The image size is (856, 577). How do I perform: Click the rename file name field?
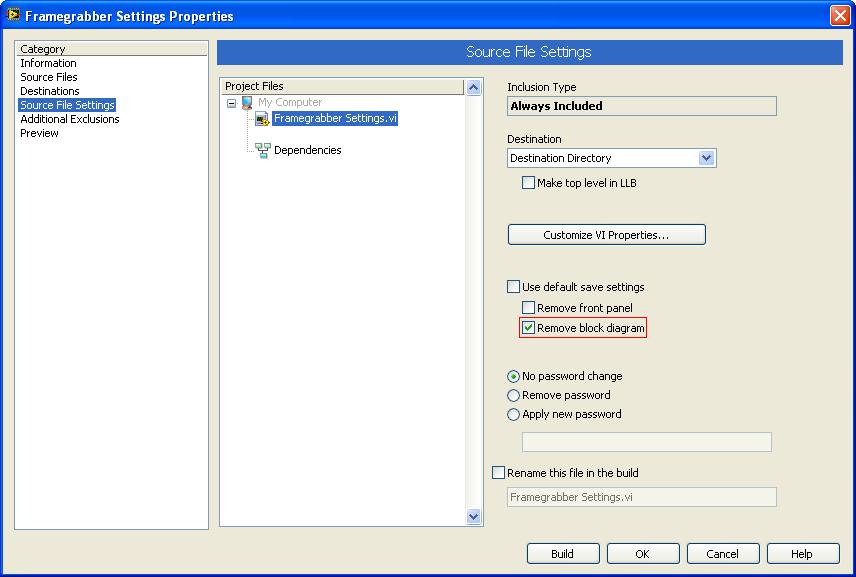click(641, 497)
